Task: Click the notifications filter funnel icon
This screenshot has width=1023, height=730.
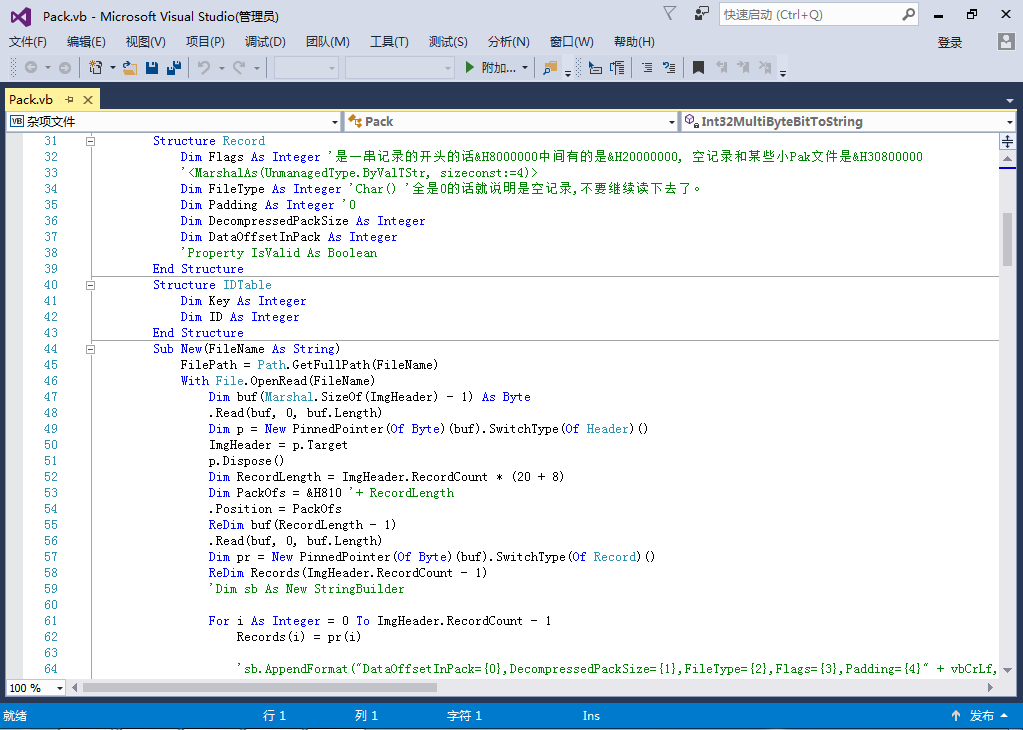Action: coord(670,14)
